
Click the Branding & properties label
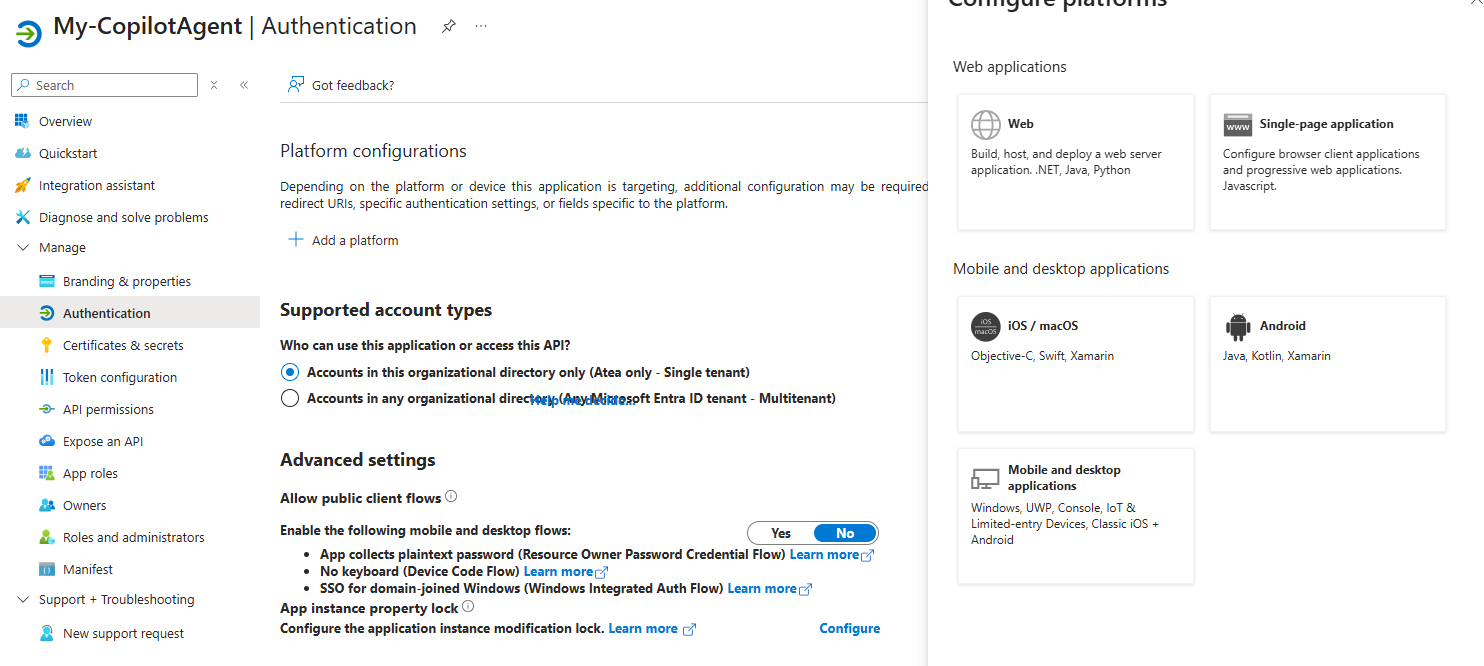pyautogui.click(x=127, y=281)
